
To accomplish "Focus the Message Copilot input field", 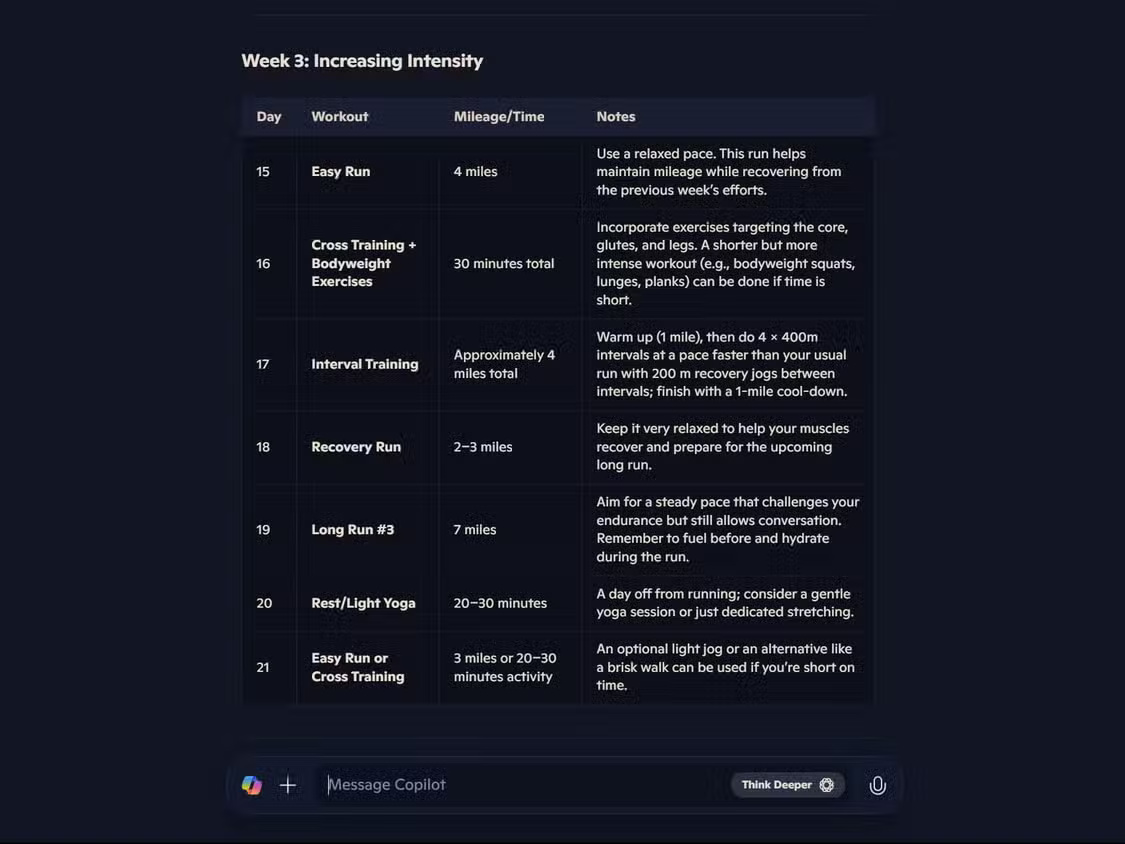I will 520,785.
